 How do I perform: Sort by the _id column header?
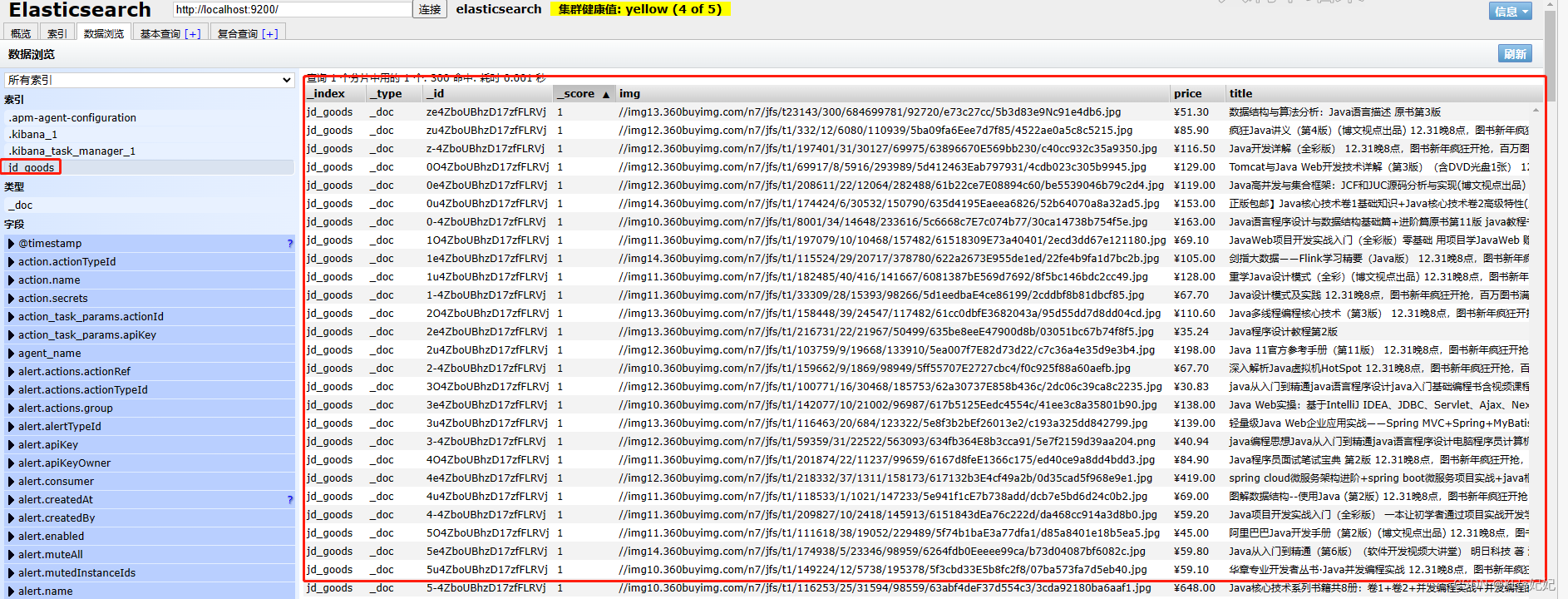[489, 93]
